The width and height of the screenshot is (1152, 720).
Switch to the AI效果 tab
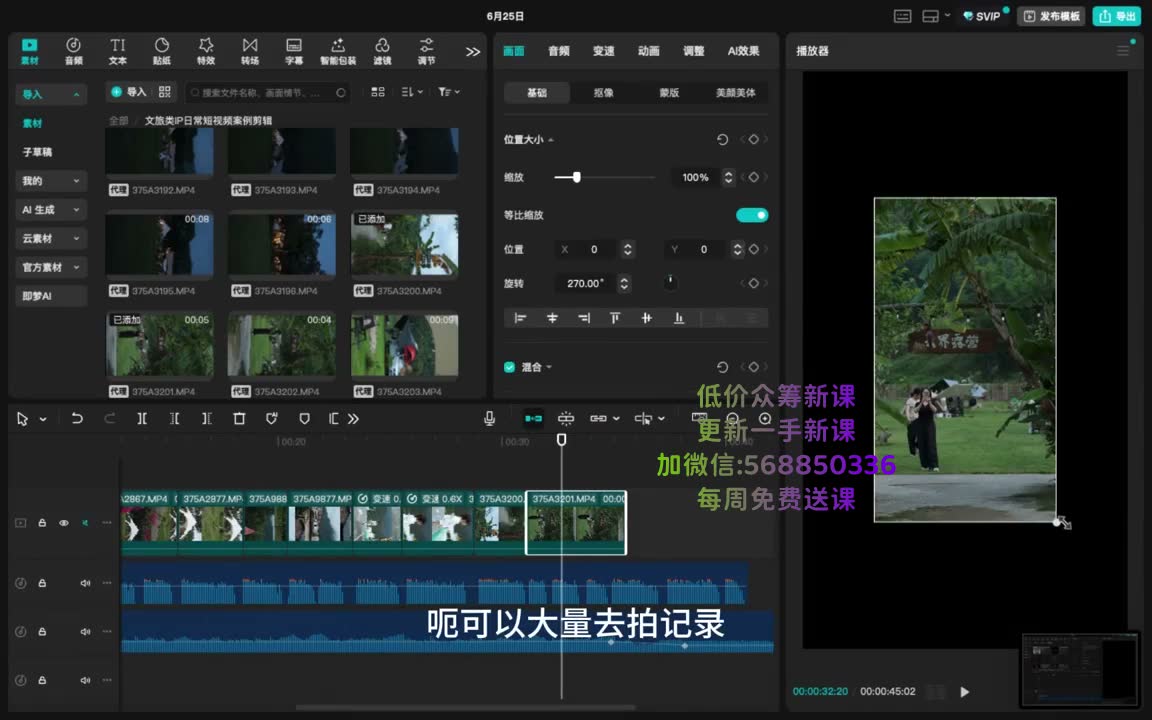pyautogui.click(x=743, y=51)
